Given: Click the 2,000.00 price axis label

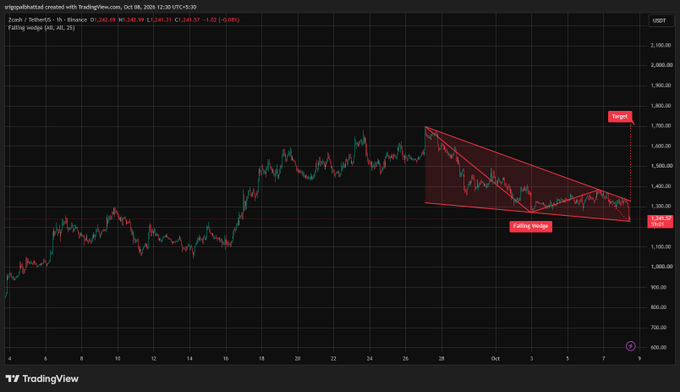Looking at the screenshot, I should pyautogui.click(x=661, y=65).
